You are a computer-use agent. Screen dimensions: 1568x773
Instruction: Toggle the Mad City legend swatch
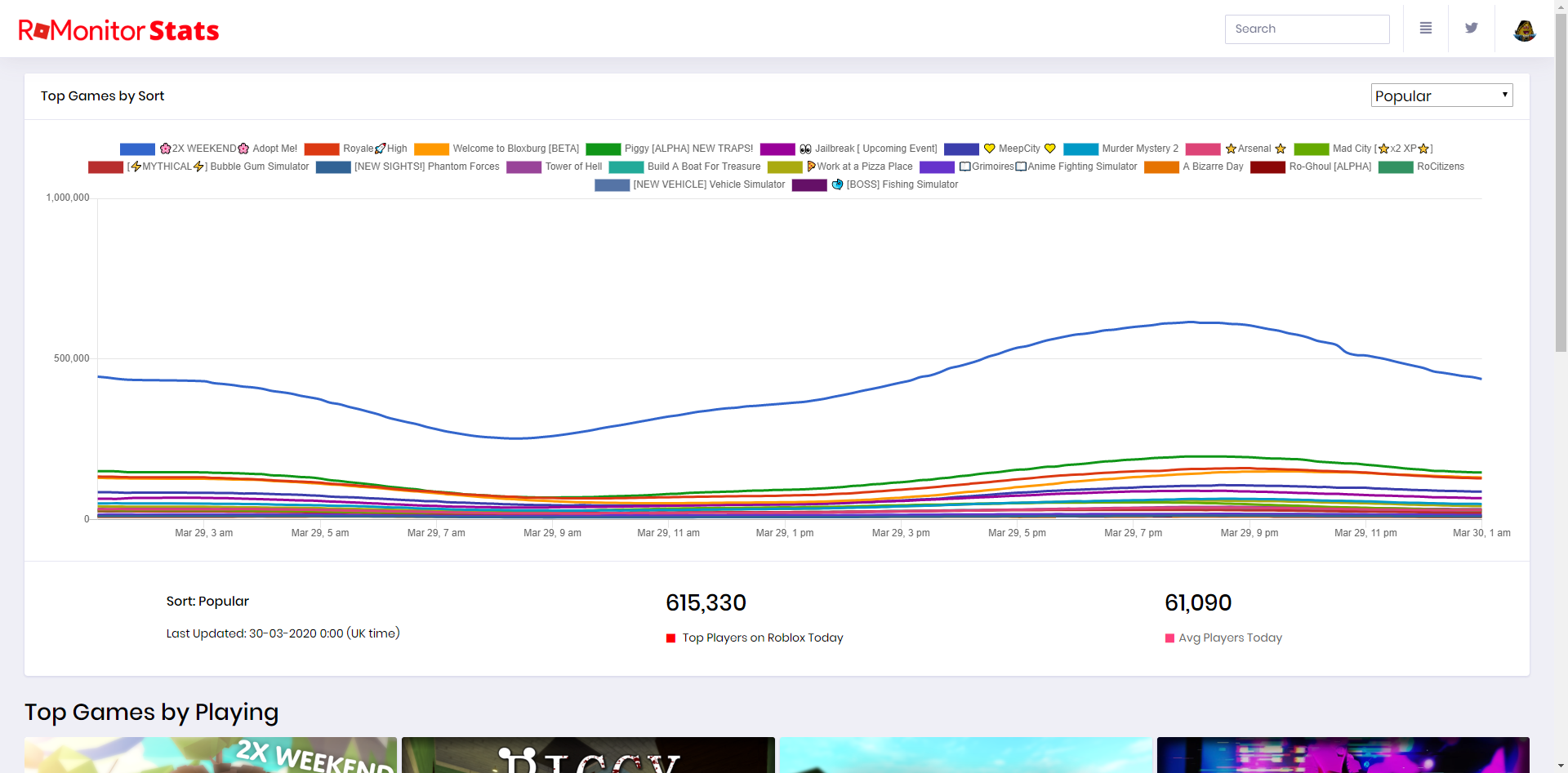coord(1312,149)
